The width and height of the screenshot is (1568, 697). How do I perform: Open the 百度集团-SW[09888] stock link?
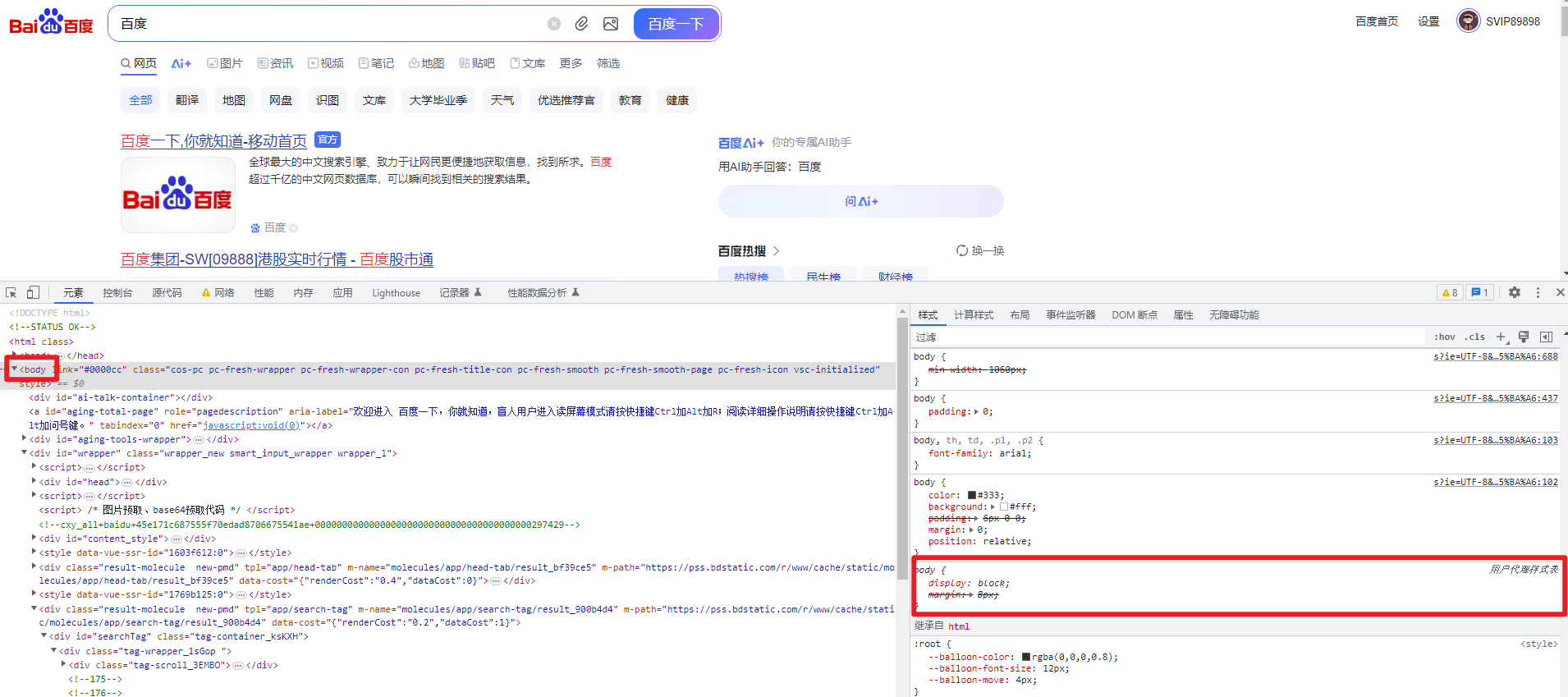(277, 259)
